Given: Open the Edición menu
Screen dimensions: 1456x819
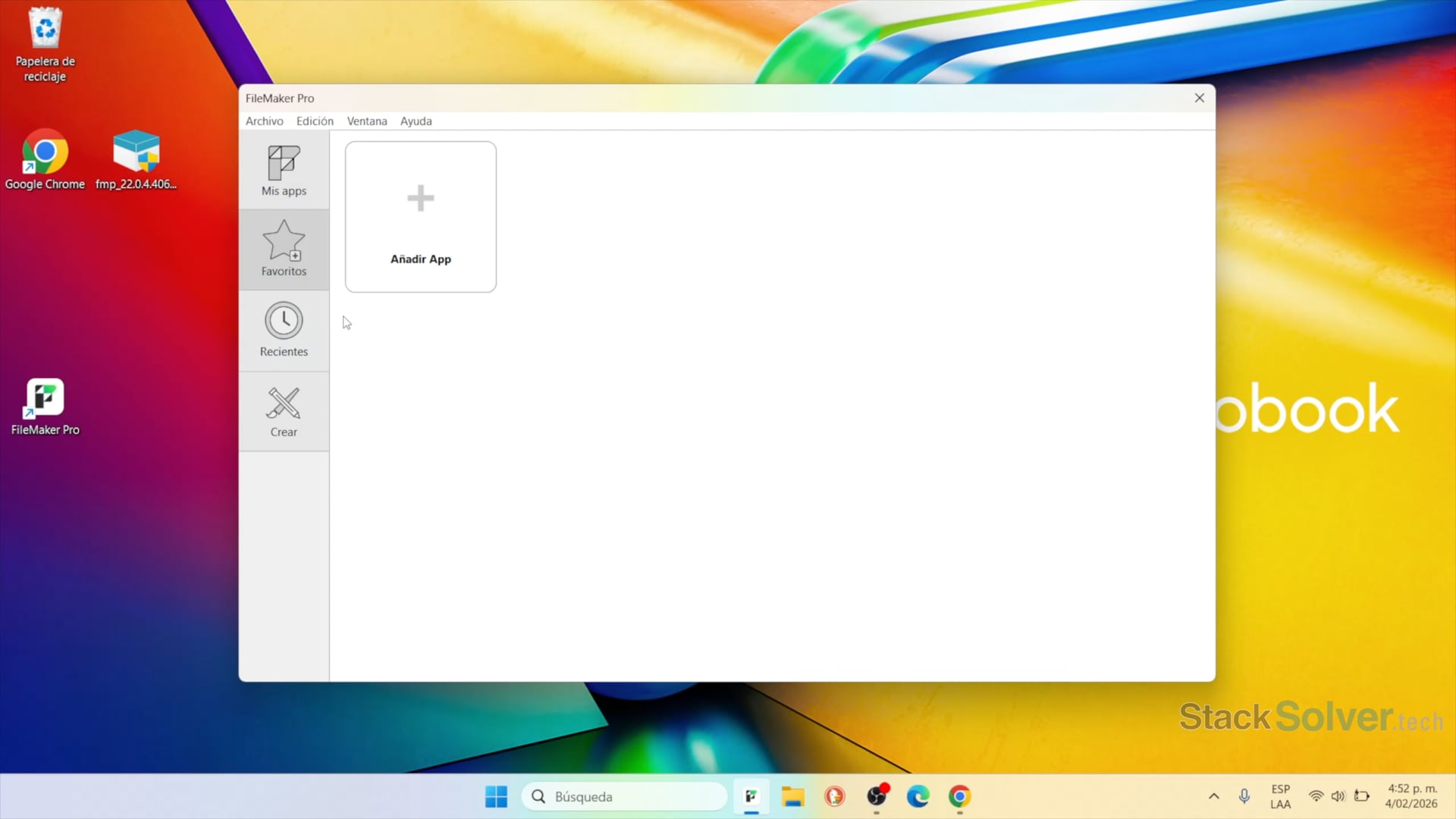Looking at the screenshot, I should (x=315, y=121).
